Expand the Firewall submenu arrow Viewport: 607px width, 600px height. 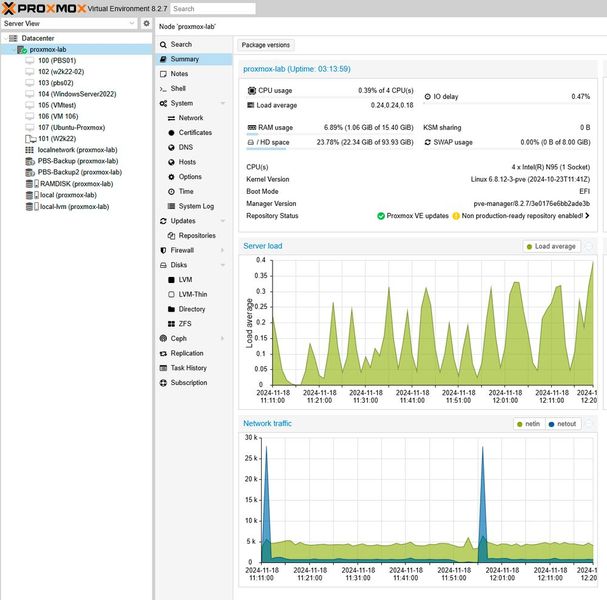(223, 250)
